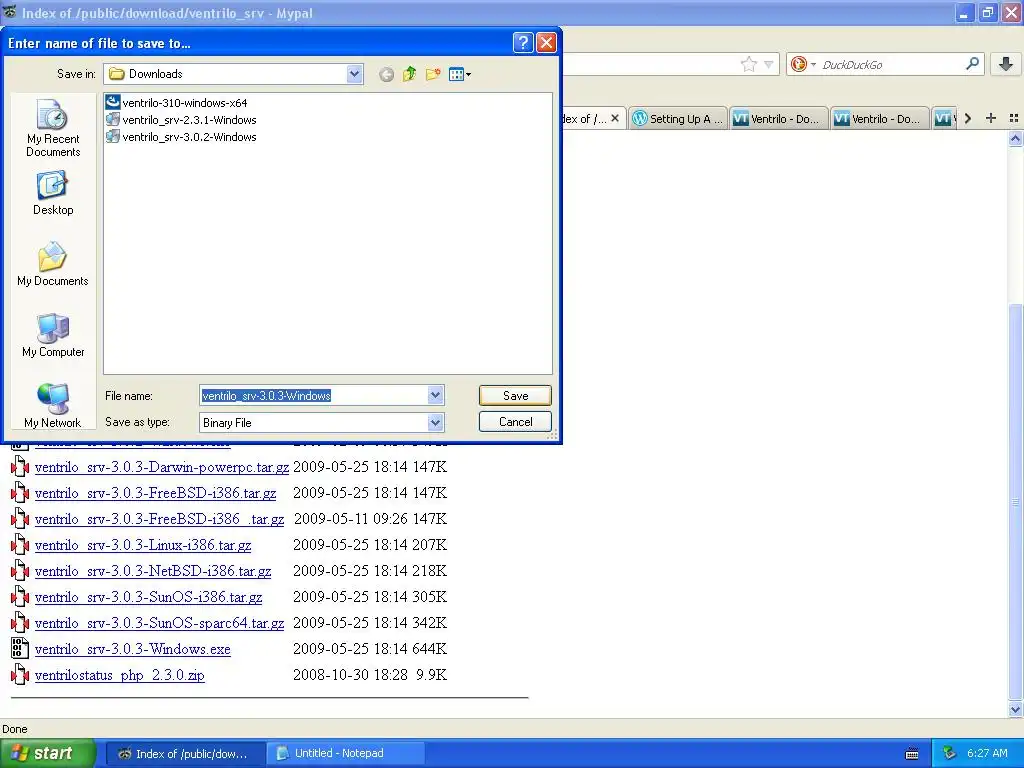The height and width of the screenshot is (768, 1024).
Task: Click binary icon beside Windows.exe file
Action: point(20,648)
